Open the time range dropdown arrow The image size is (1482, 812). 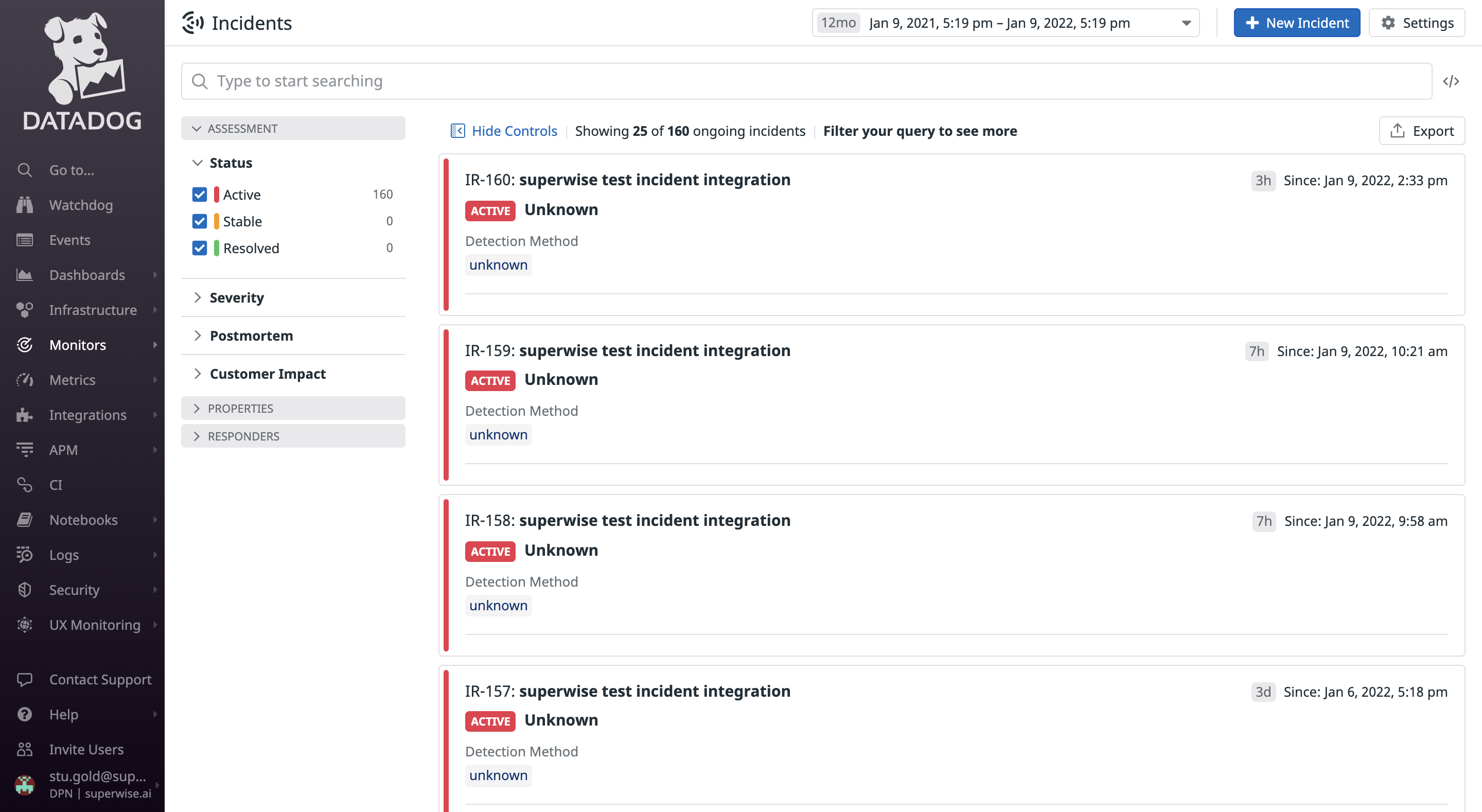click(x=1186, y=23)
